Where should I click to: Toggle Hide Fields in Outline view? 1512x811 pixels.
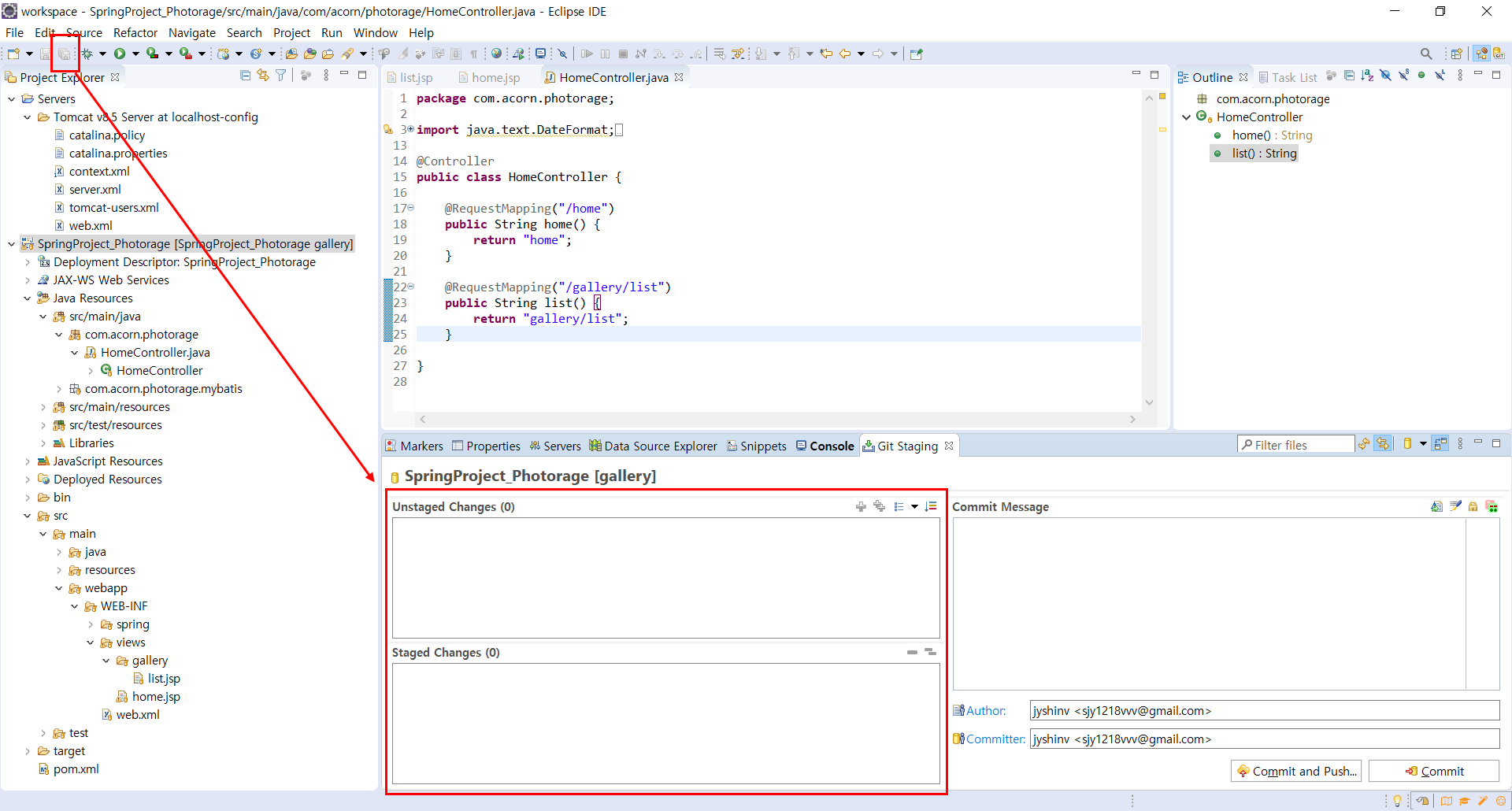(x=1385, y=76)
